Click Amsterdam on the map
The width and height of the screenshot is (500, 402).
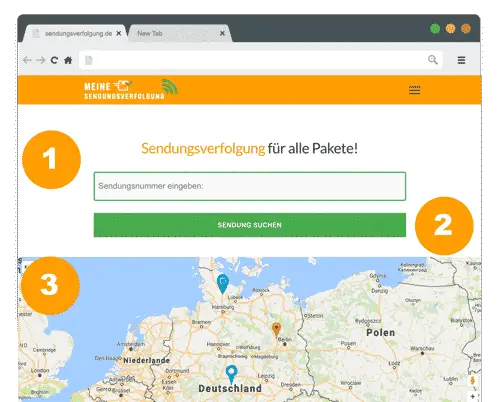[131, 344]
